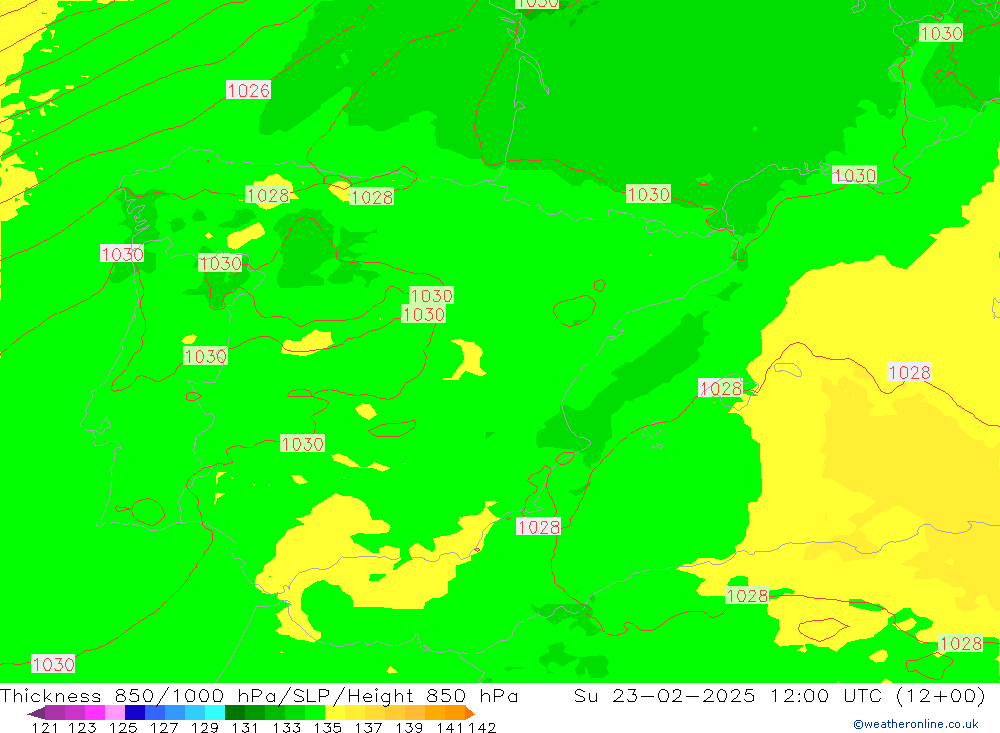The width and height of the screenshot is (1000, 733).
Task: Click the legend value 125
Action: click(123, 727)
